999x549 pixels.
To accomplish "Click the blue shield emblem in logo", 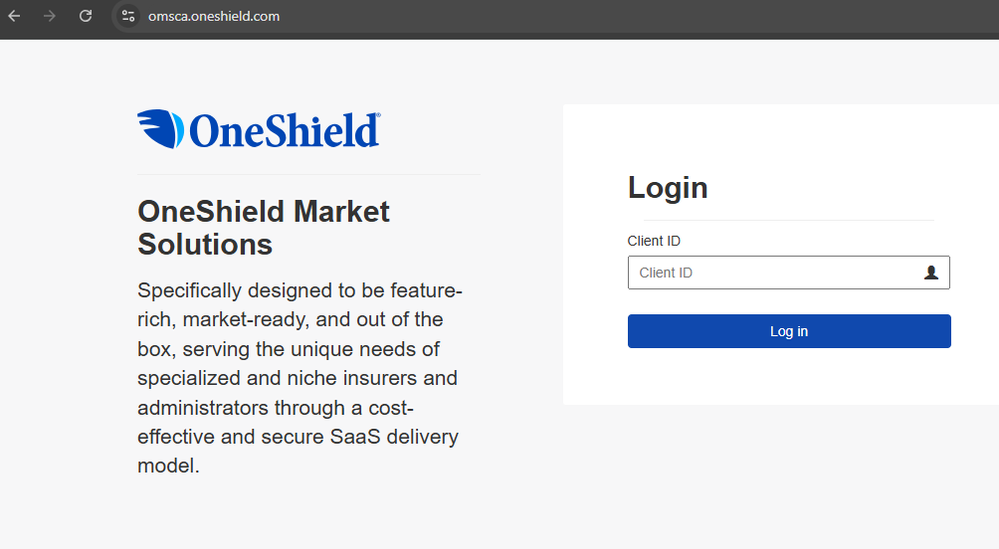I will [x=160, y=130].
